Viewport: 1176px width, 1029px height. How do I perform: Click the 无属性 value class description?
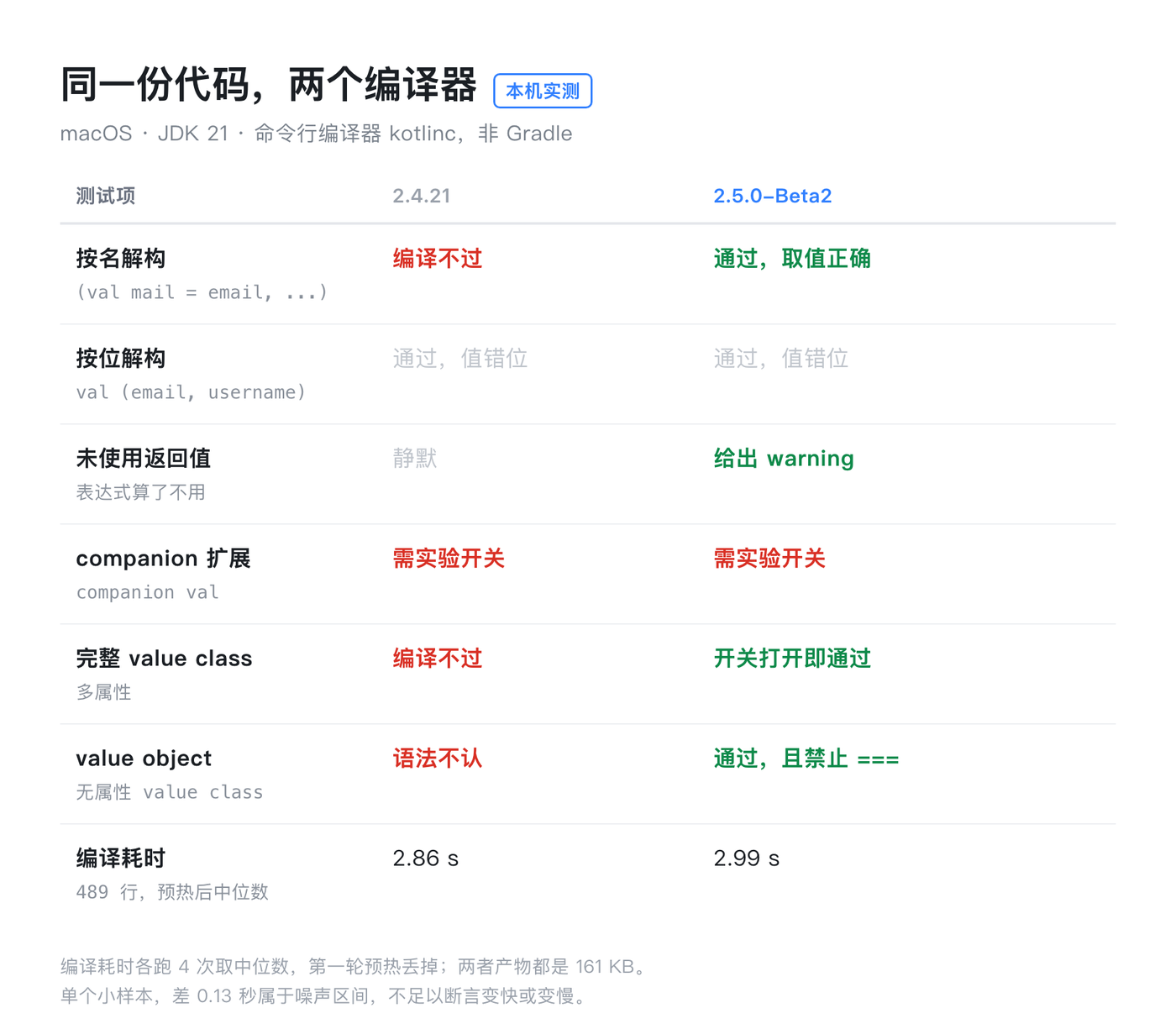click(x=170, y=792)
